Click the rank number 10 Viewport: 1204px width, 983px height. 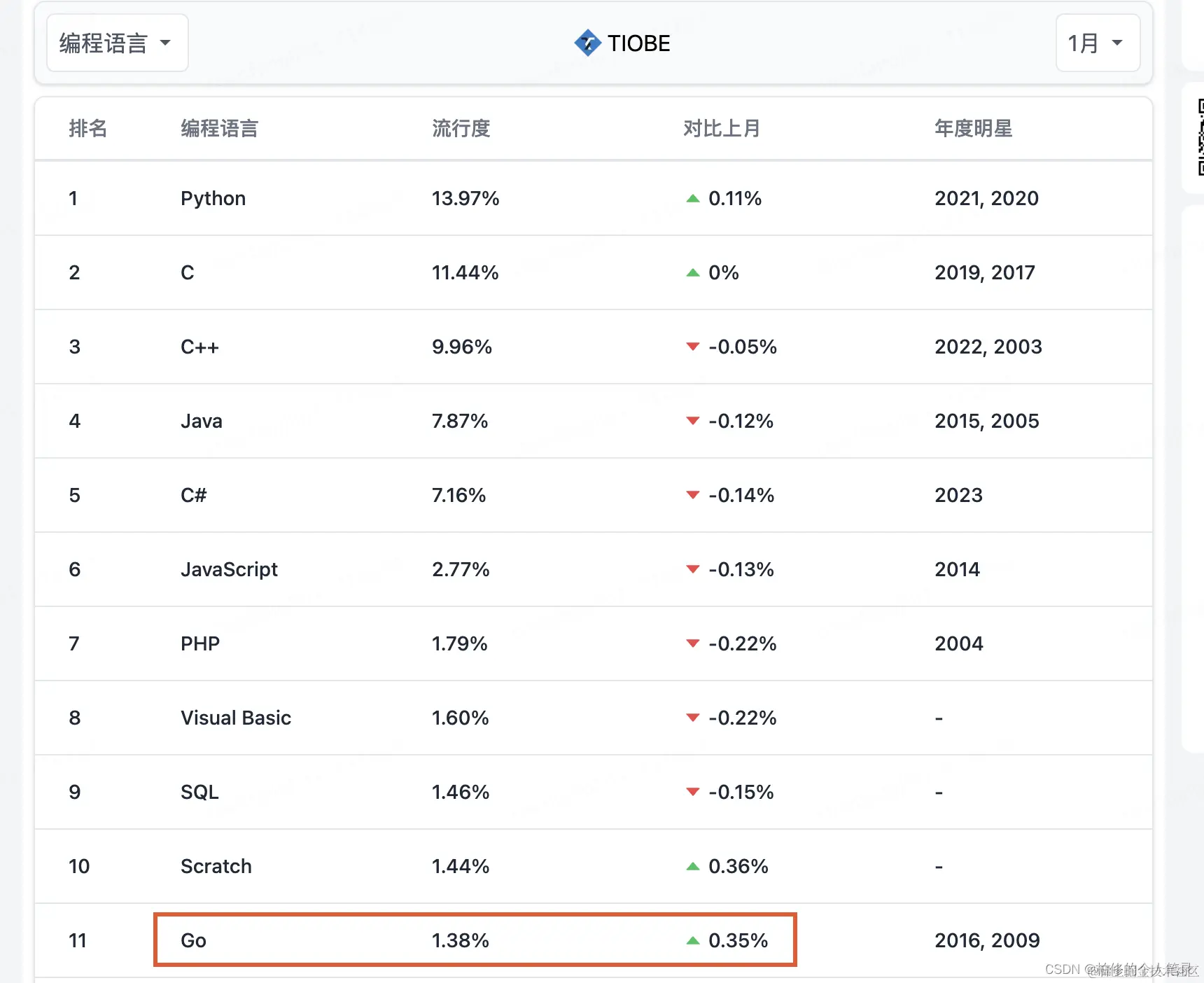pos(79,866)
